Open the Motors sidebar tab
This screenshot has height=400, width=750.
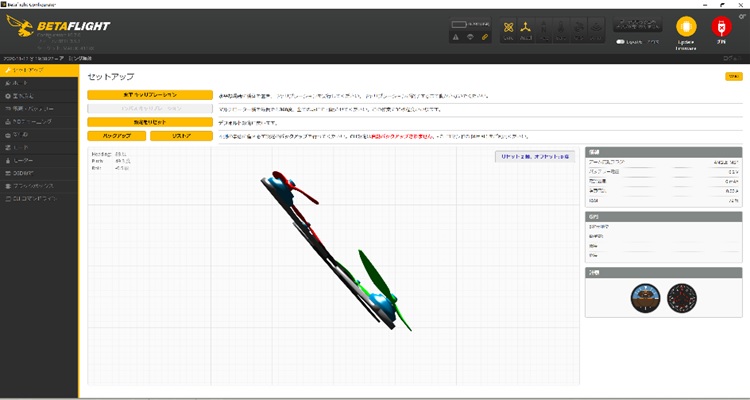pyautogui.click(x=39, y=160)
